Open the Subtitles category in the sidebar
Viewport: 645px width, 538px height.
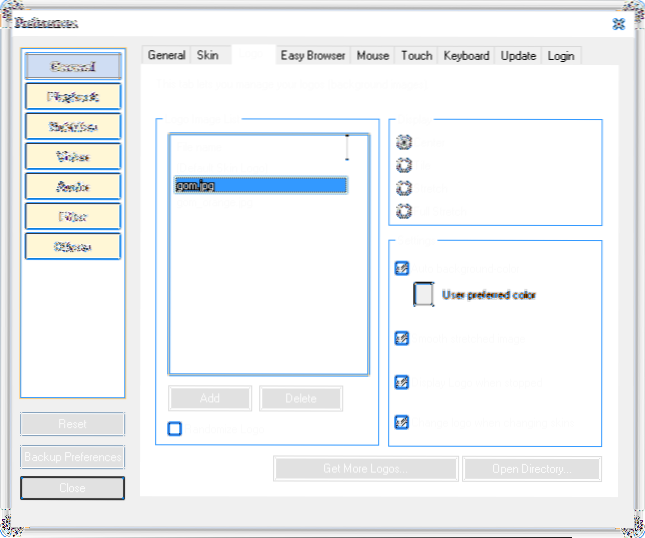[72, 126]
